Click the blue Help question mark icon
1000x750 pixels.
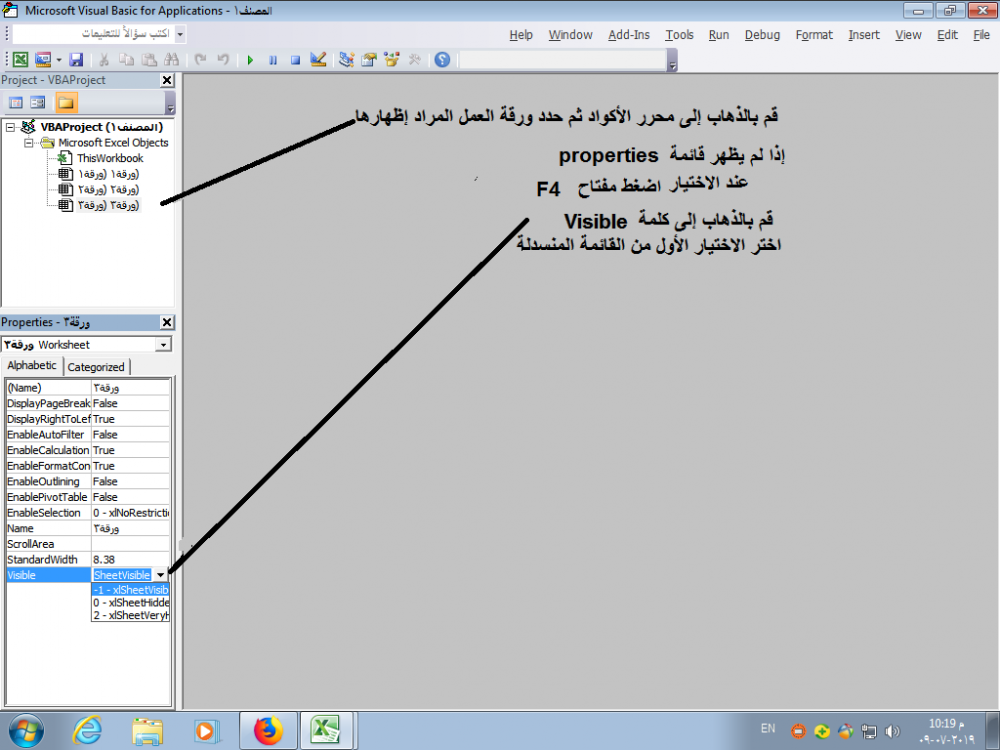442,60
